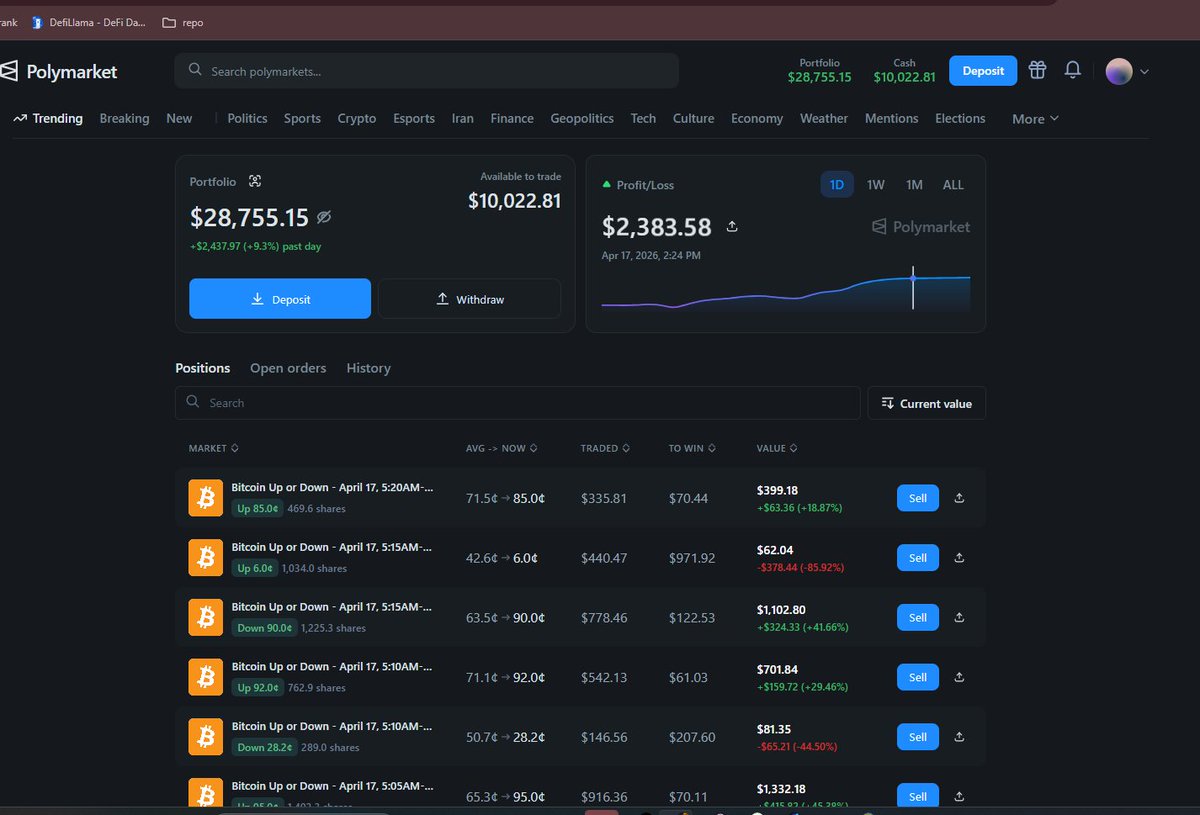Click the Deposit button in header
The height and width of the screenshot is (815, 1200).
(x=983, y=71)
